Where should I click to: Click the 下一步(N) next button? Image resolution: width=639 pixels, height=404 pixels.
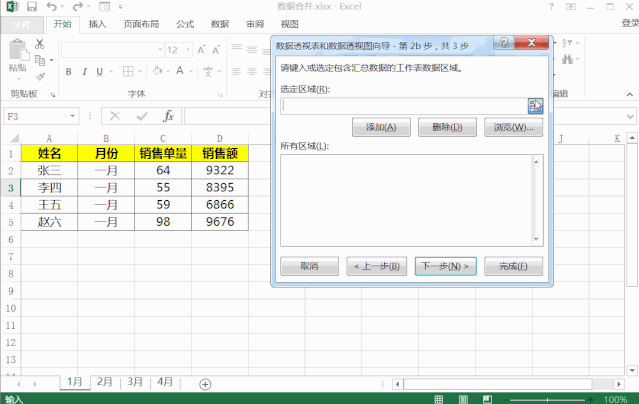pyautogui.click(x=445, y=266)
